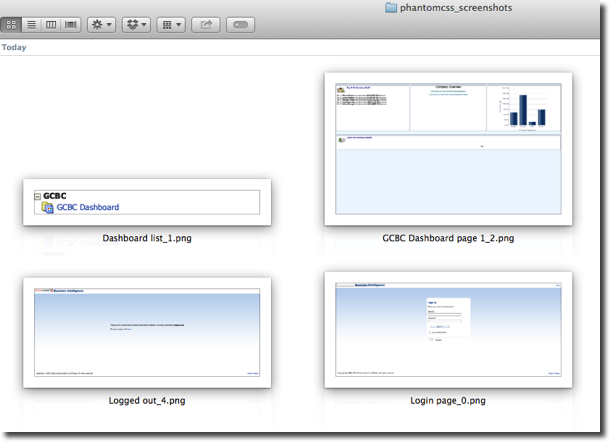Viewport: 610px width, 442px height.
Task: Open the item arrangement dropdown
Action: (171, 25)
